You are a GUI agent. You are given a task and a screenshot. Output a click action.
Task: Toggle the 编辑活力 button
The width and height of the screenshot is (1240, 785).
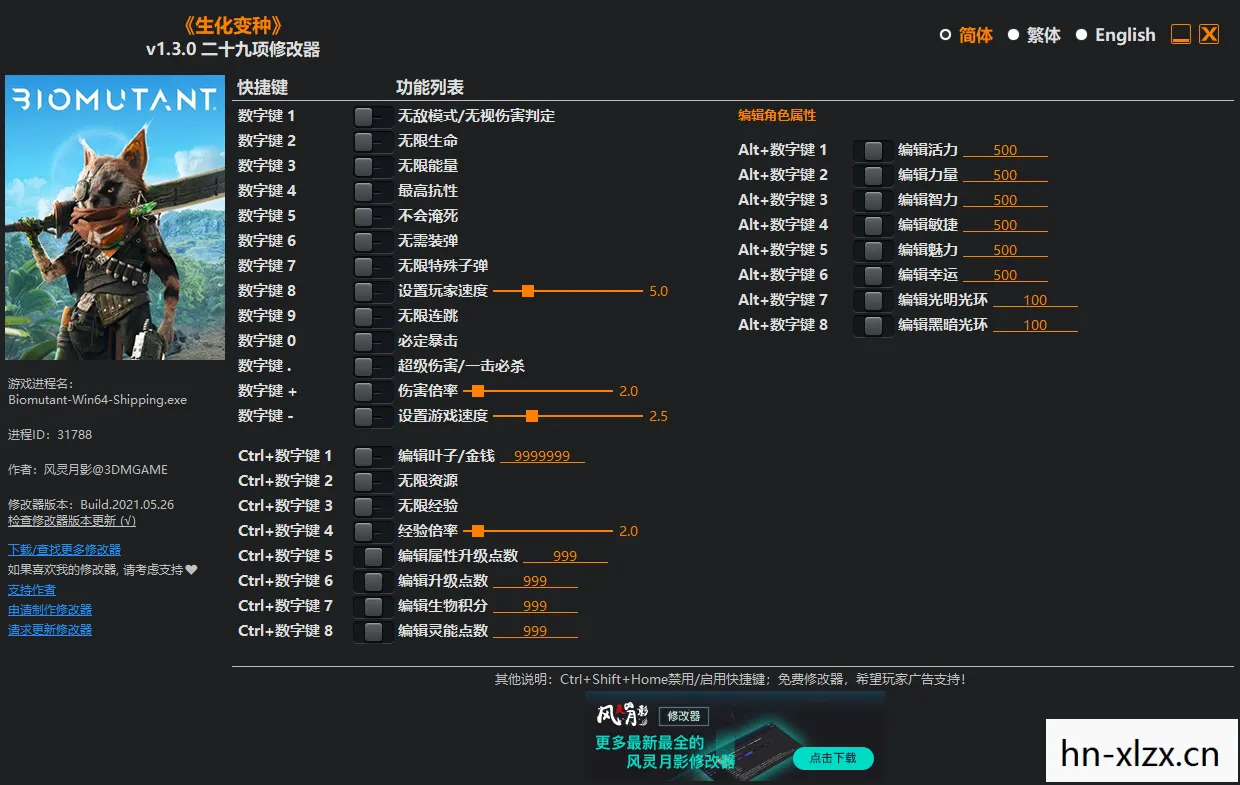tap(873, 150)
